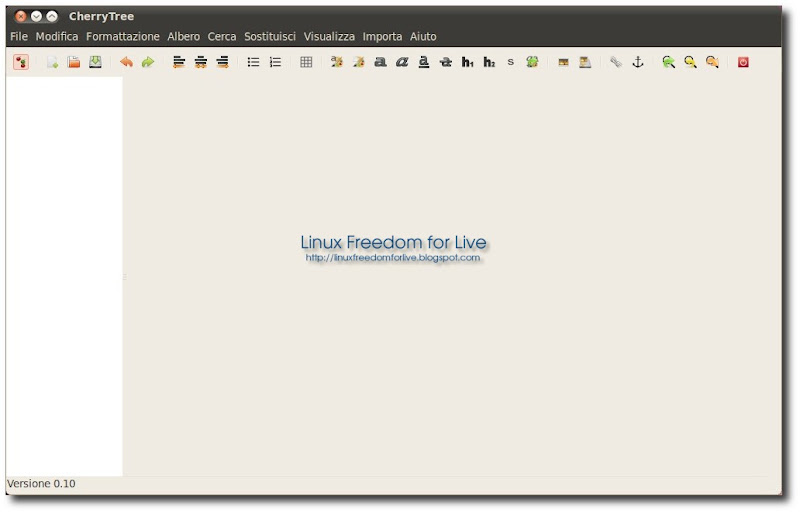800x513 pixels.
Task: Toggle bold text formatting
Action: point(380,62)
